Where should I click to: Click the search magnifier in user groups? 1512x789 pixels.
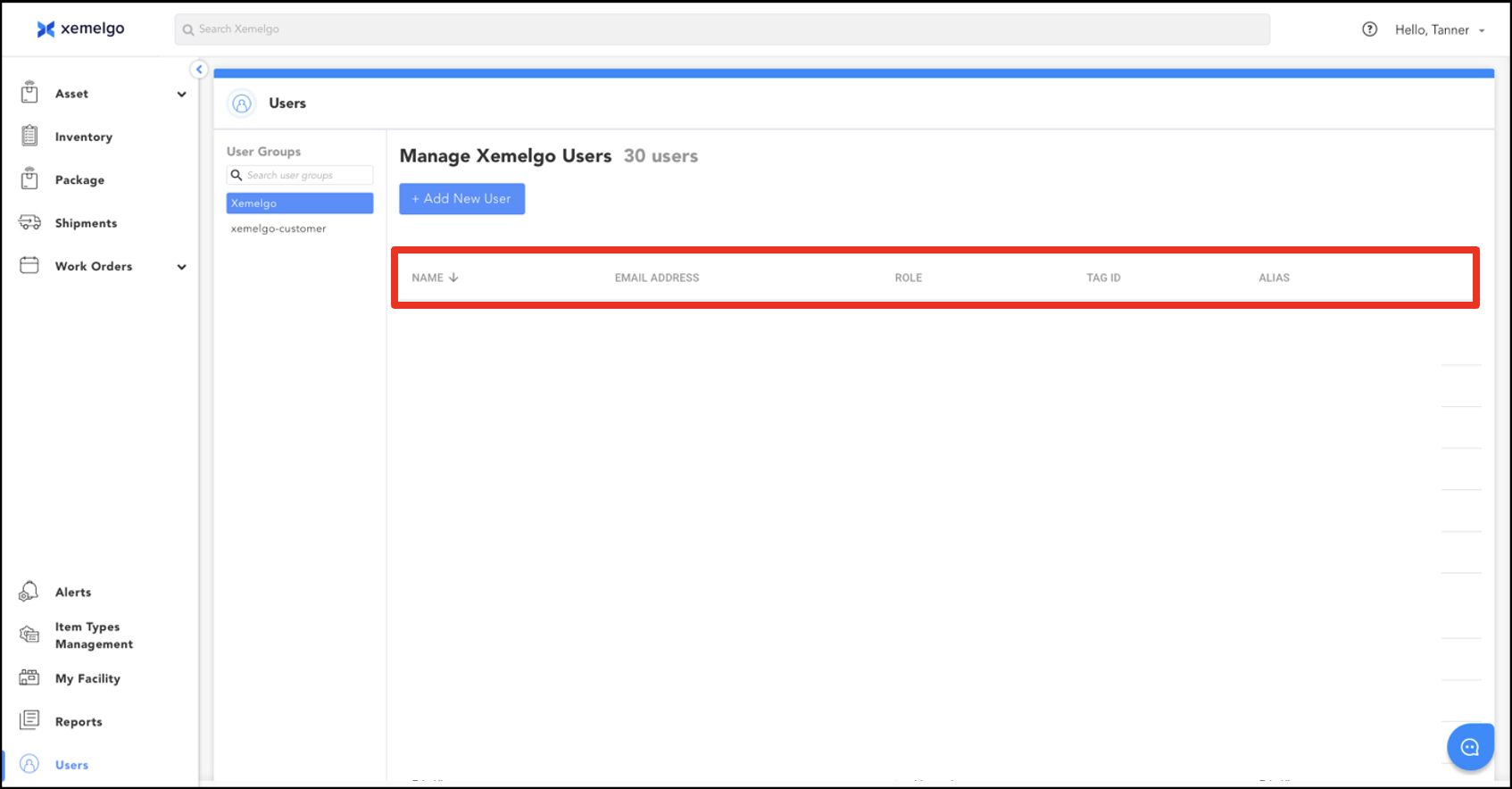237,175
